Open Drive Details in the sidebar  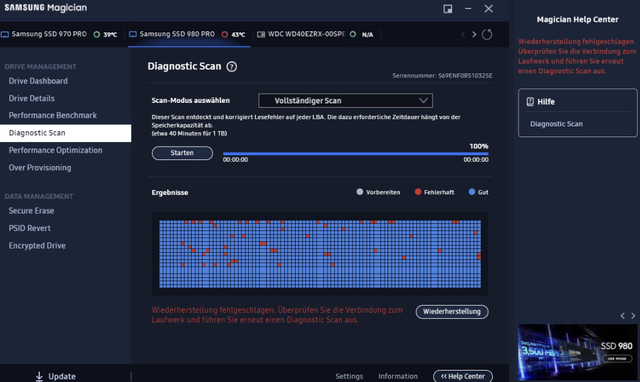(x=32, y=98)
